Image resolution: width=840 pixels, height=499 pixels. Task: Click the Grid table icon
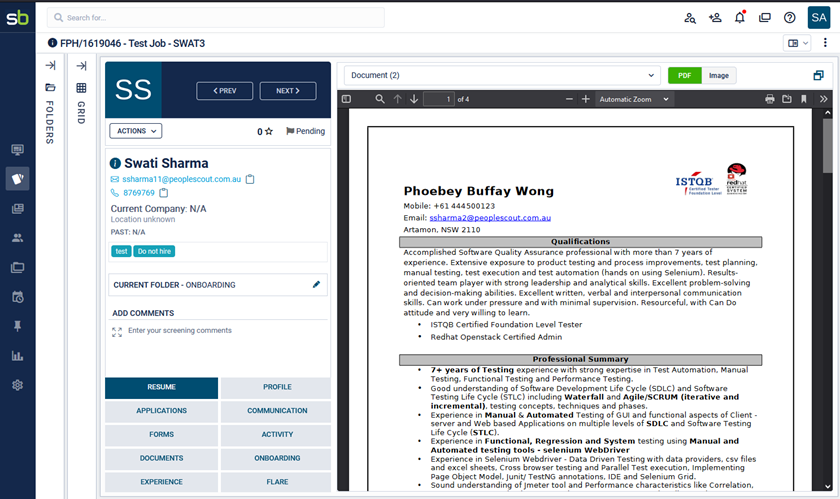pyautogui.click(x=81, y=88)
